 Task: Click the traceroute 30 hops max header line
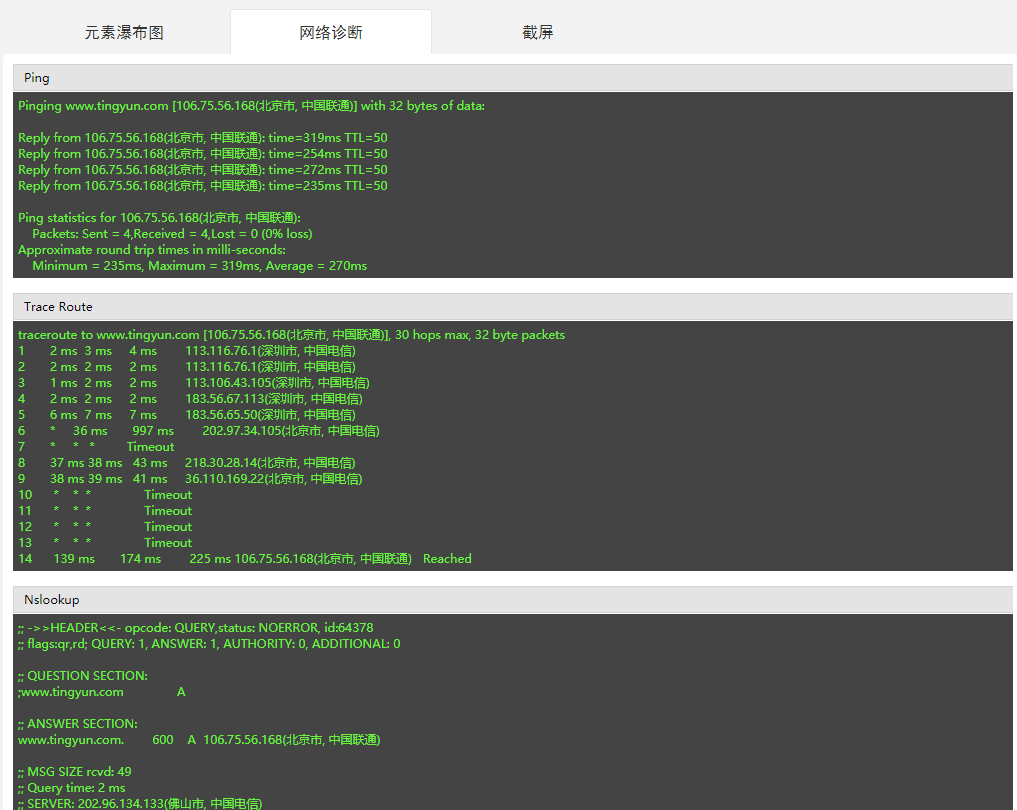coord(291,335)
